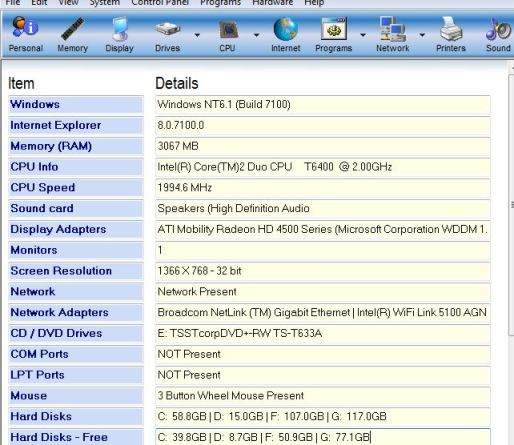Open the Display toolbar icon
Viewport: 514px width, 445px height.
click(119, 34)
